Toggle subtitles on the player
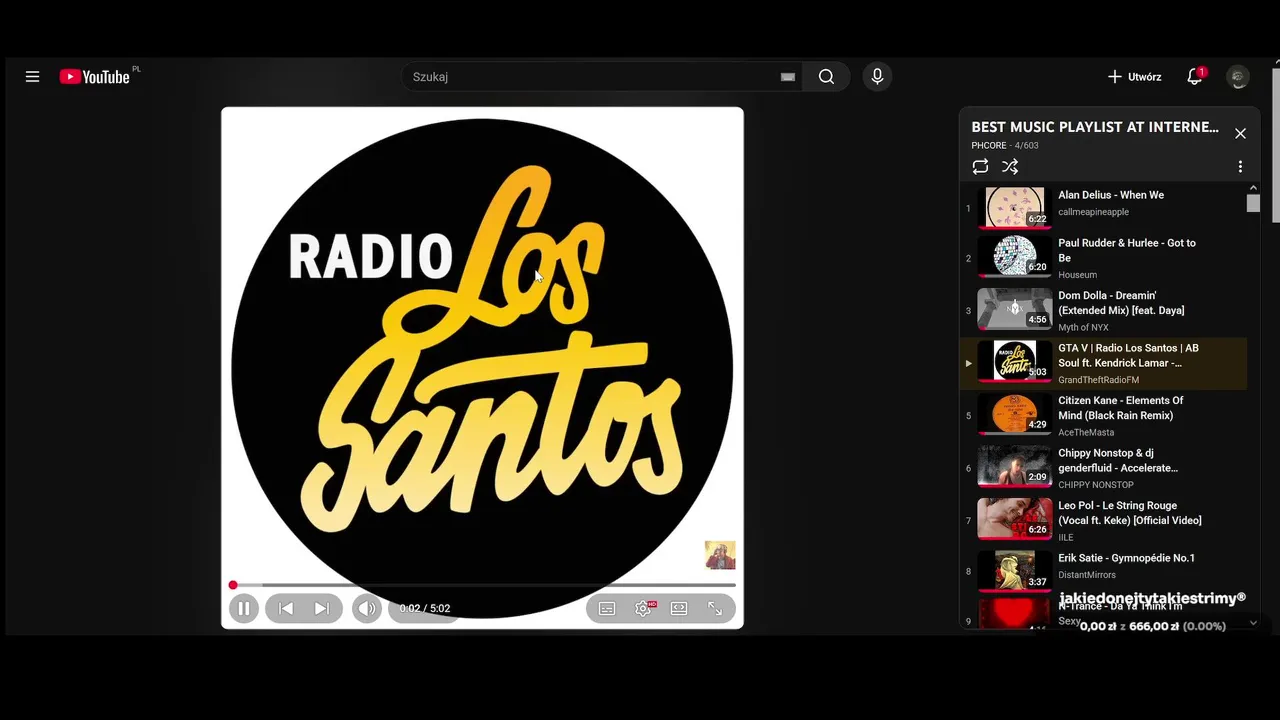Viewport: 1280px width, 720px height. pyautogui.click(x=607, y=608)
